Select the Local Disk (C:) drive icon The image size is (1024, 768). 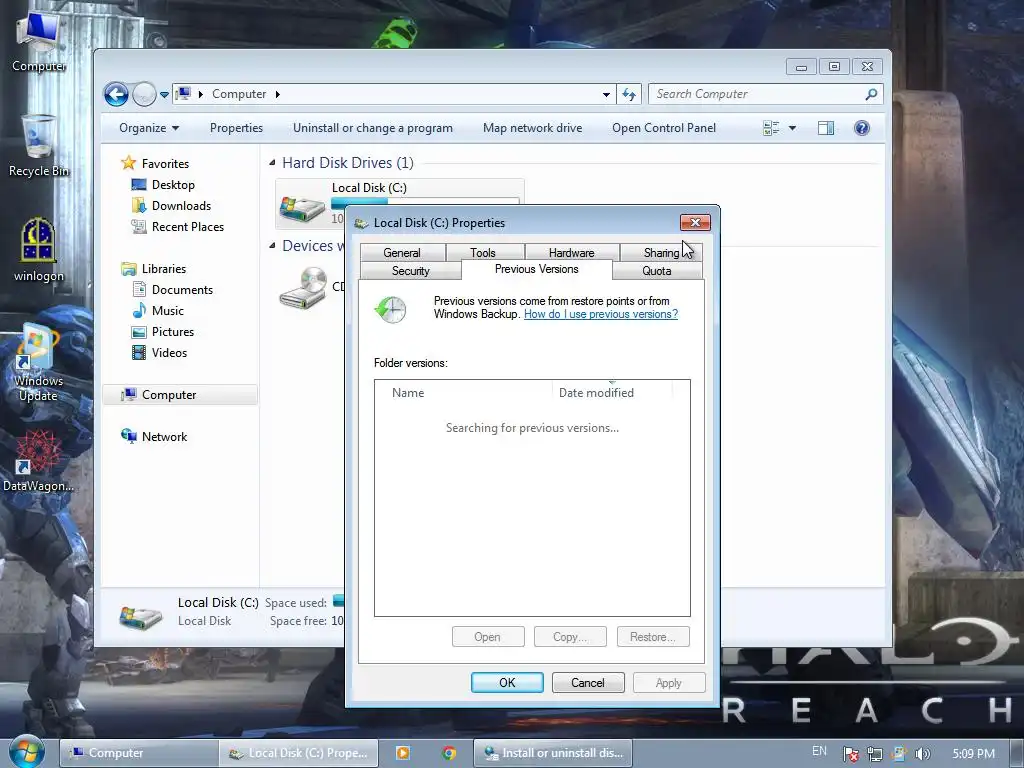(302, 208)
